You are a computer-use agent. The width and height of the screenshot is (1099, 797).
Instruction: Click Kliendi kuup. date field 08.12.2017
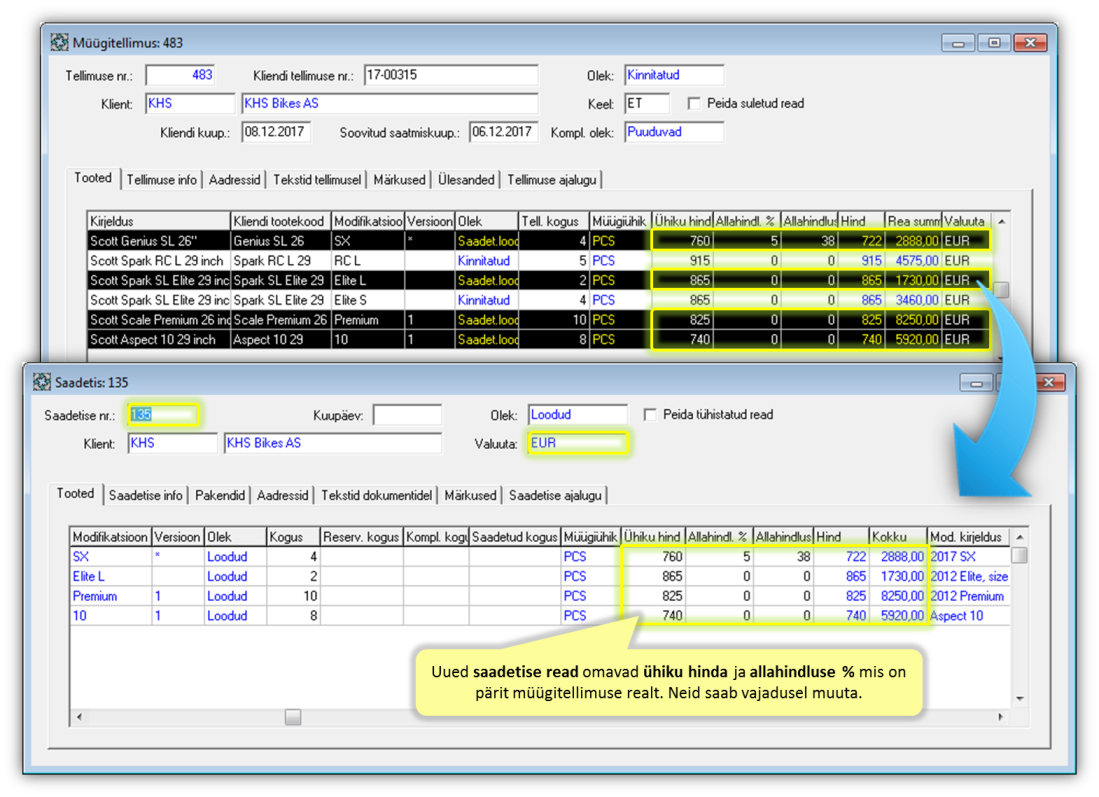pyautogui.click(x=276, y=132)
